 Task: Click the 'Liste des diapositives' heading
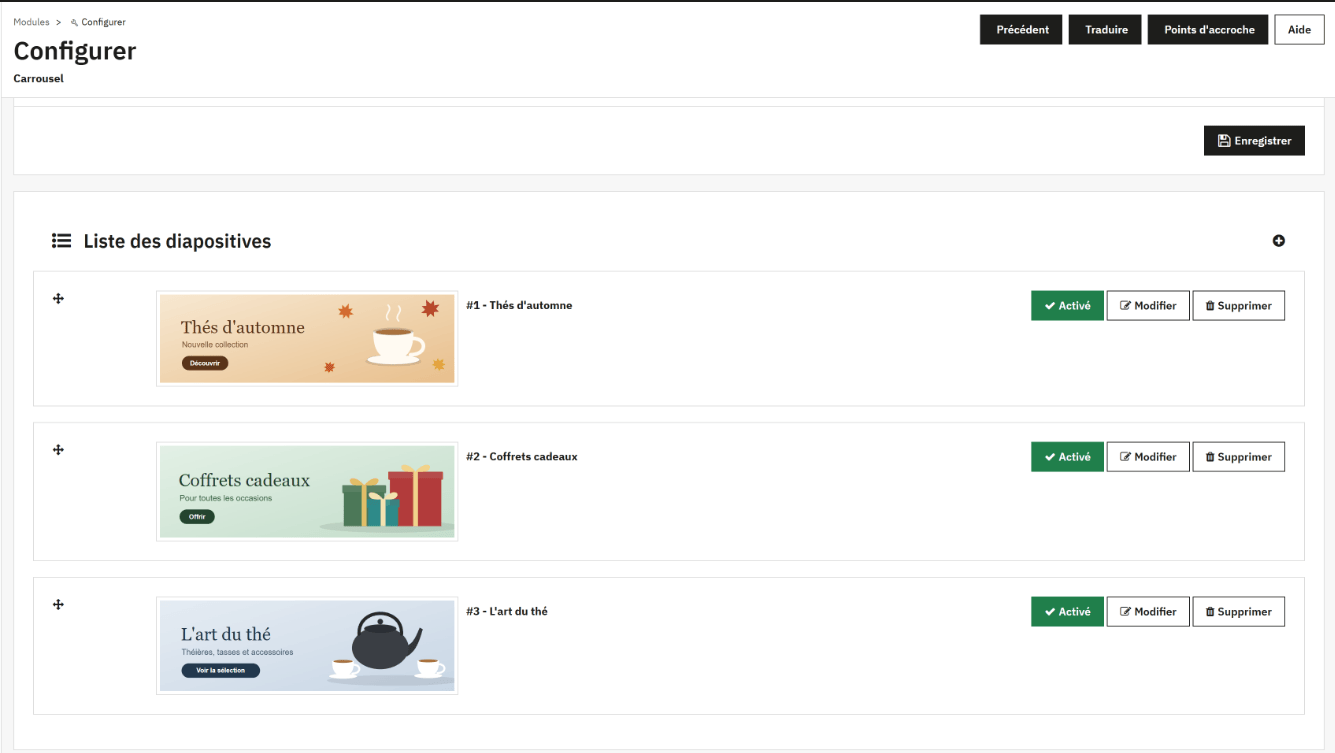(x=177, y=241)
